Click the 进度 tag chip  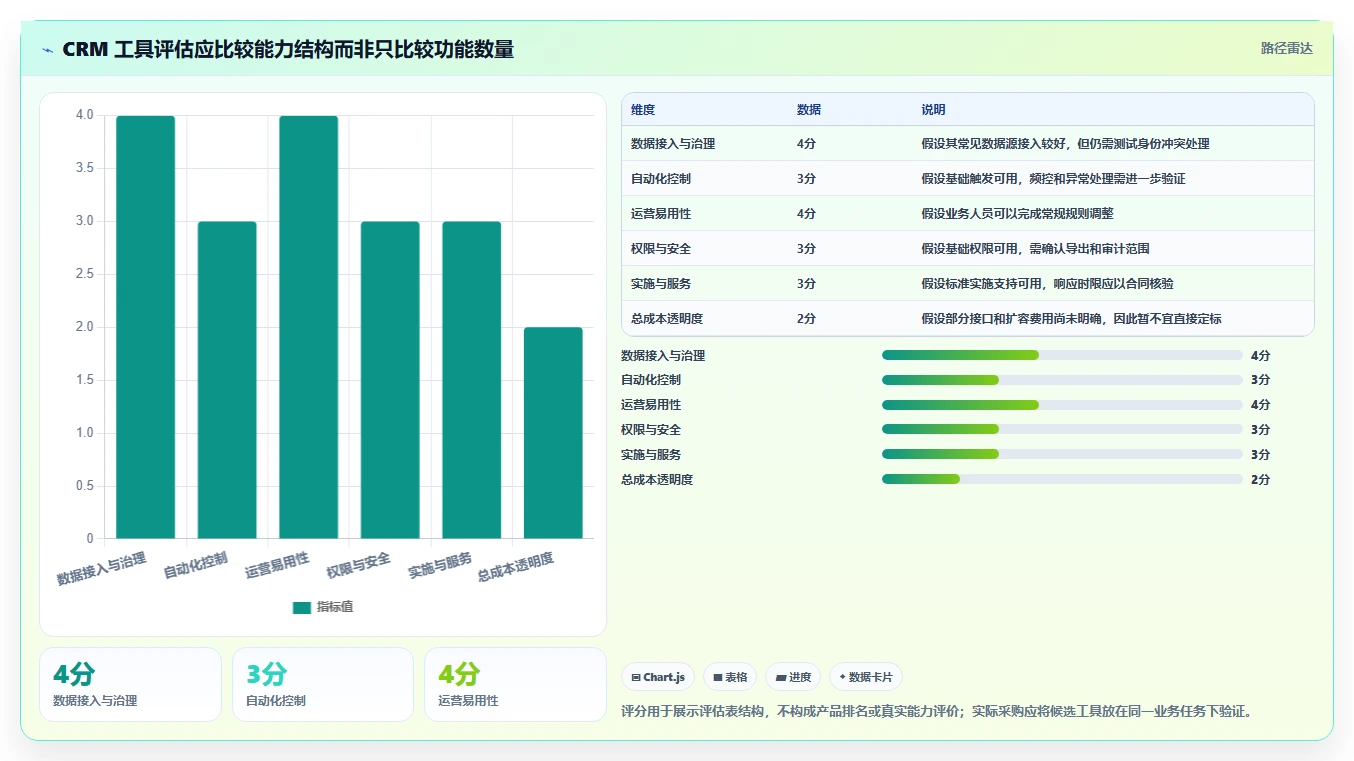coord(793,677)
